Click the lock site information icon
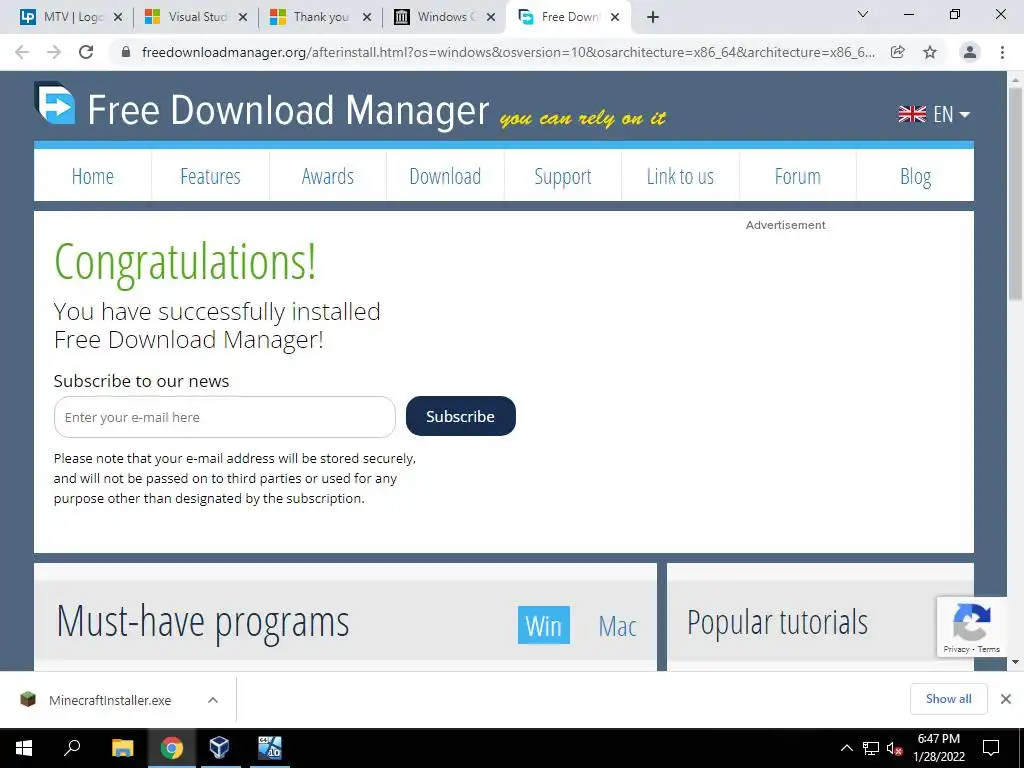 [x=127, y=52]
